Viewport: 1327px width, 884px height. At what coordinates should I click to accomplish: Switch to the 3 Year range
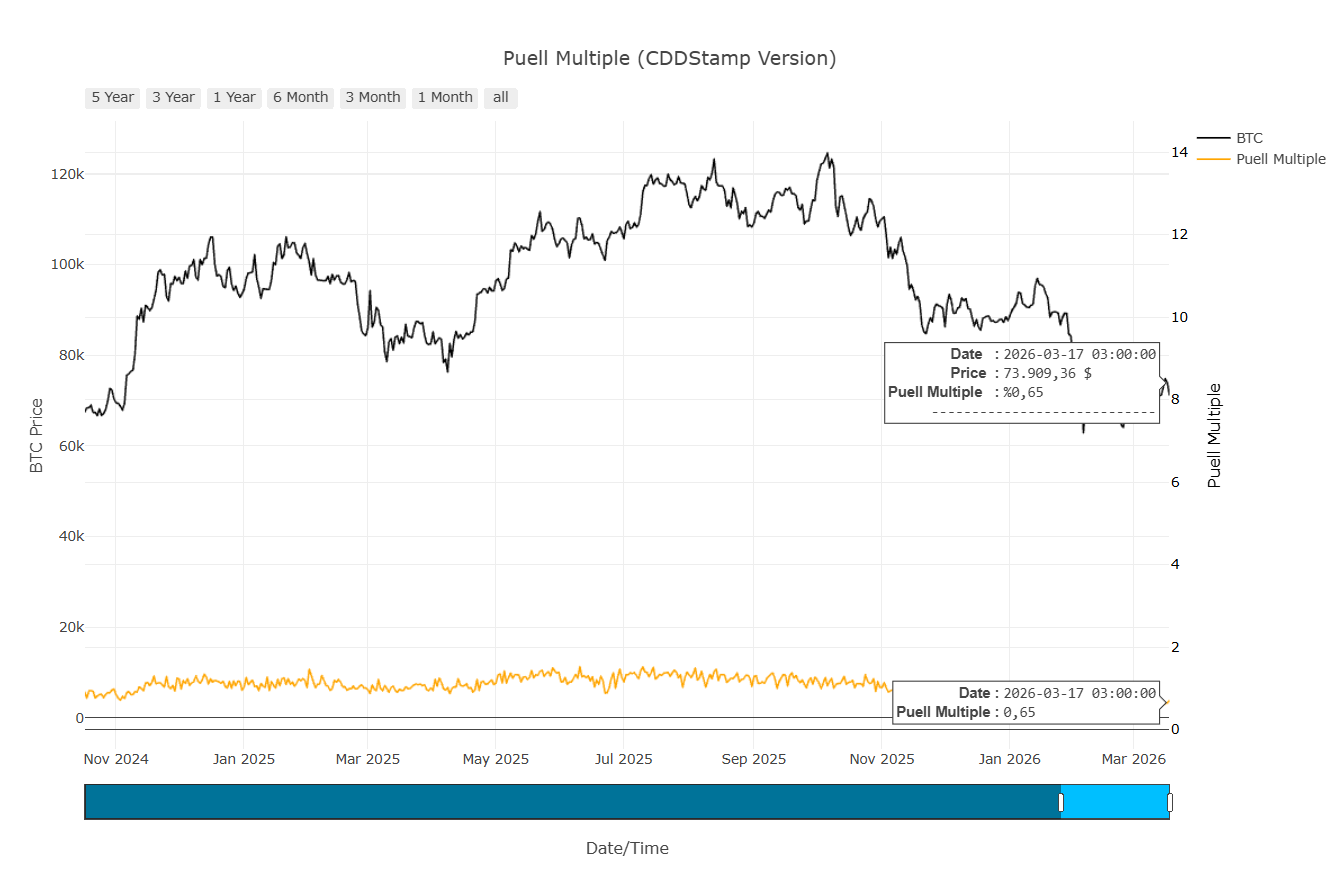(x=173, y=97)
